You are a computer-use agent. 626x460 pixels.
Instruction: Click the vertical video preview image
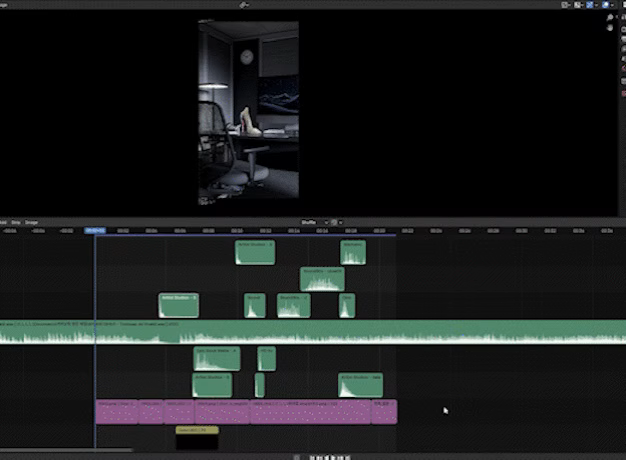(248, 110)
